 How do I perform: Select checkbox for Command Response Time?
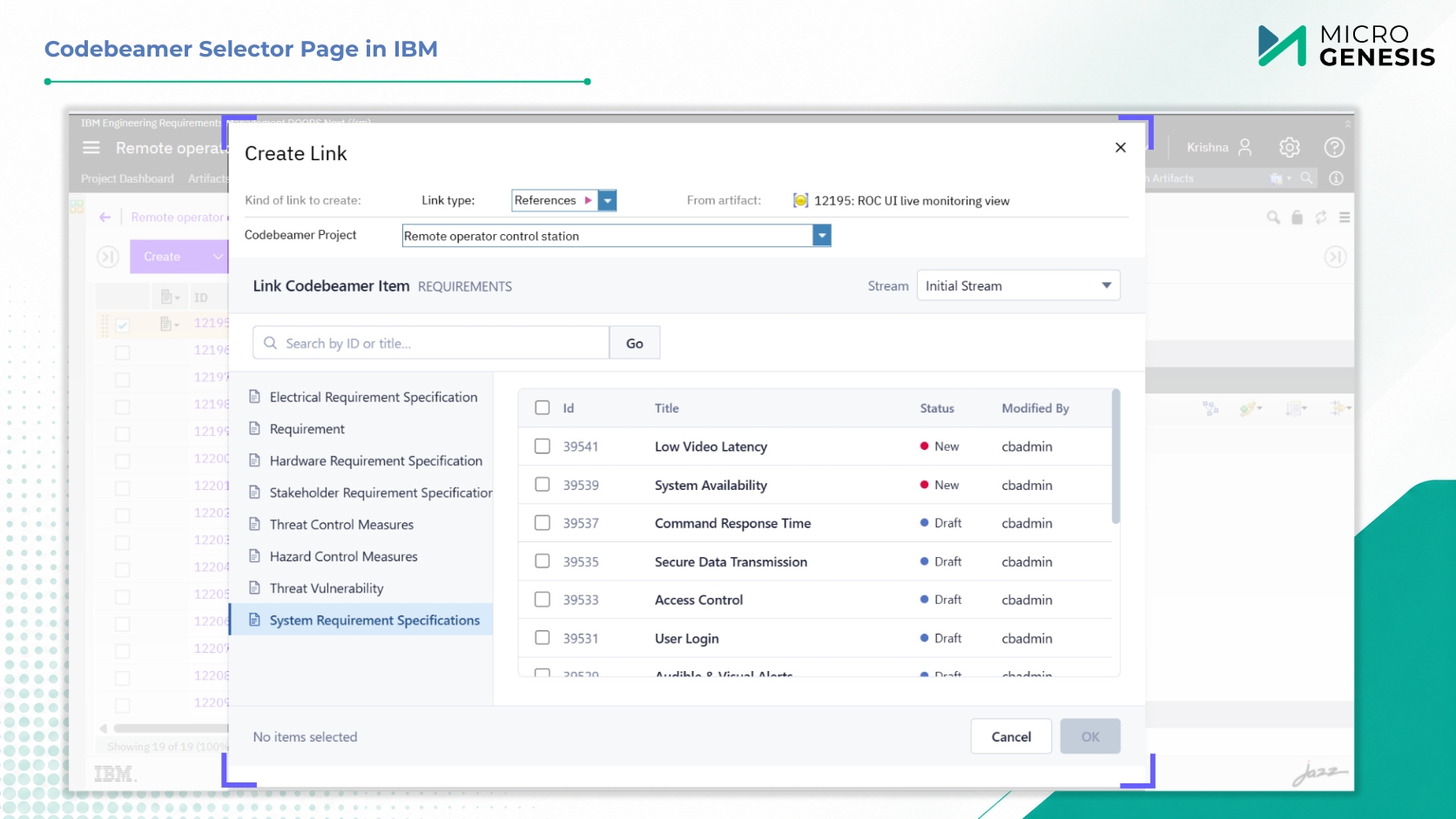[543, 522]
